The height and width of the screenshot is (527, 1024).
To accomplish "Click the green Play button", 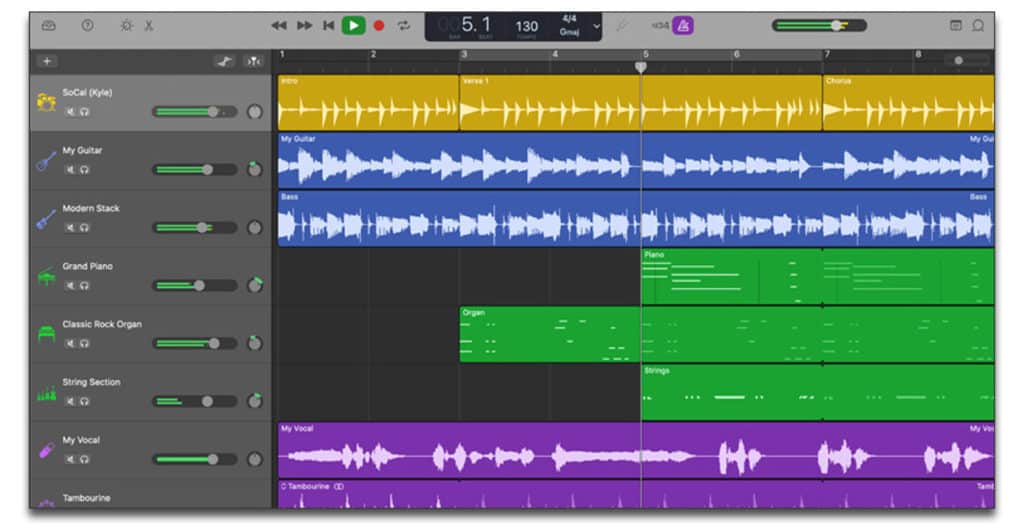I will (x=353, y=25).
